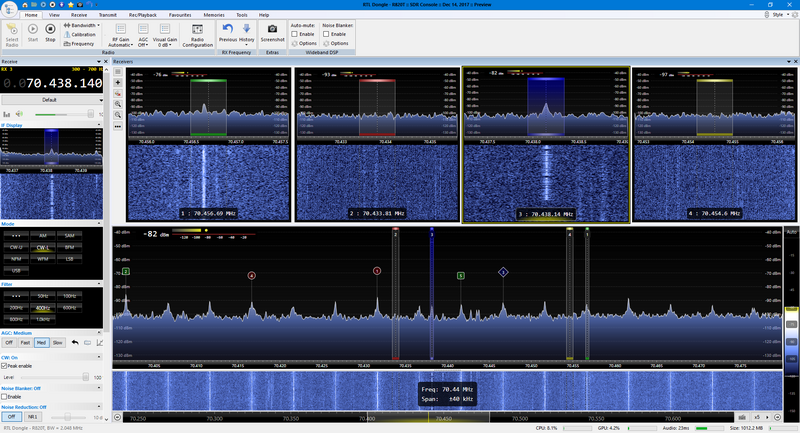Viewport: 800px width, 433px height.
Task: Click the Stop radio icon
Action: pyautogui.click(x=50, y=30)
